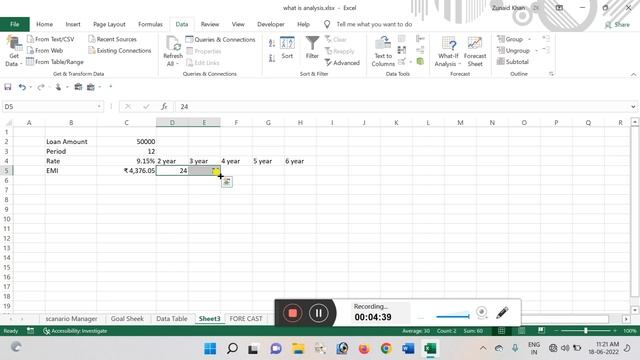Open Chrome from taskbar
This screenshot has height=360, width=640.
tap(386, 349)
